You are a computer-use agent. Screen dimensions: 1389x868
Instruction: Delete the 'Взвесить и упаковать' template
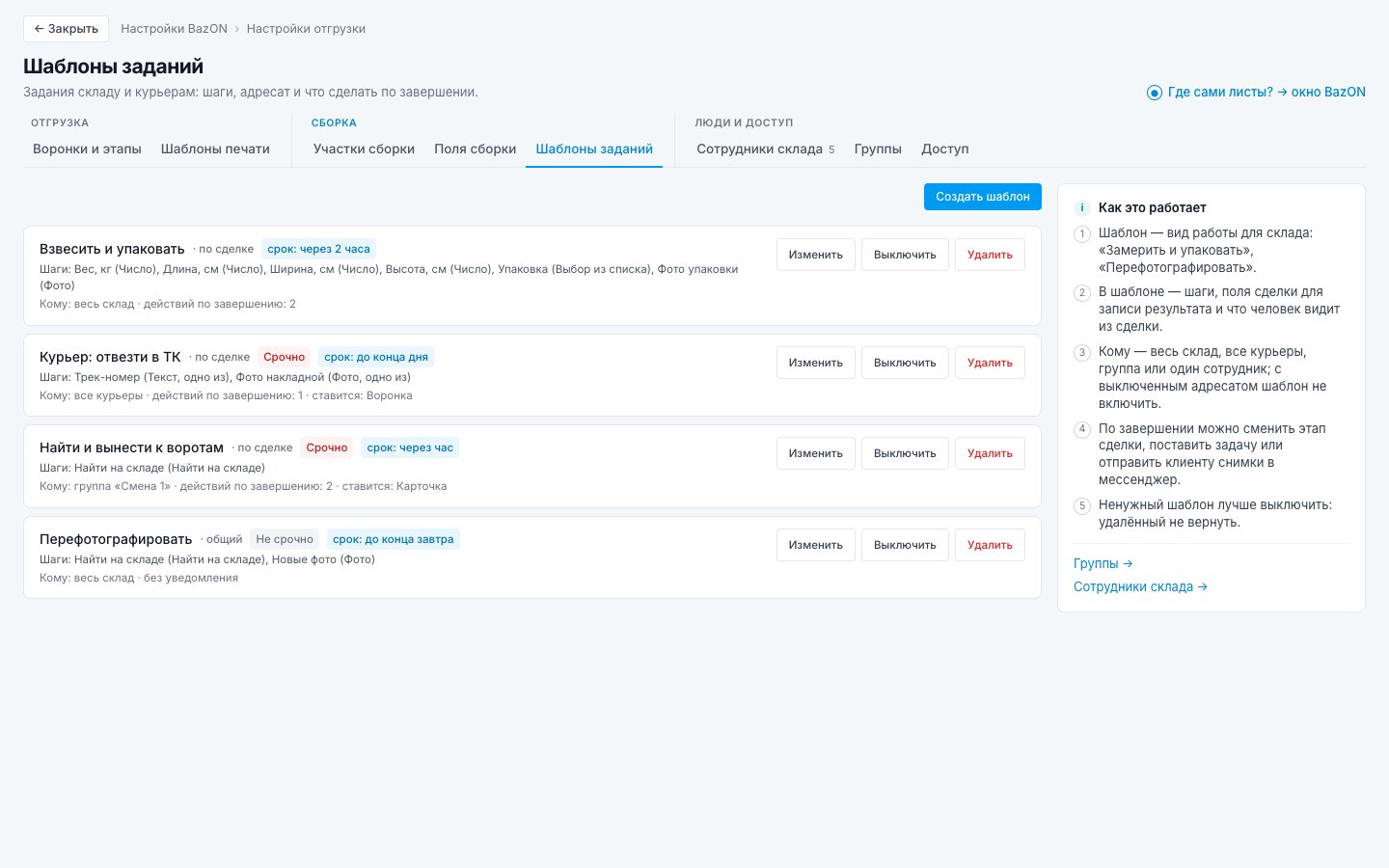tap(990, 255)
